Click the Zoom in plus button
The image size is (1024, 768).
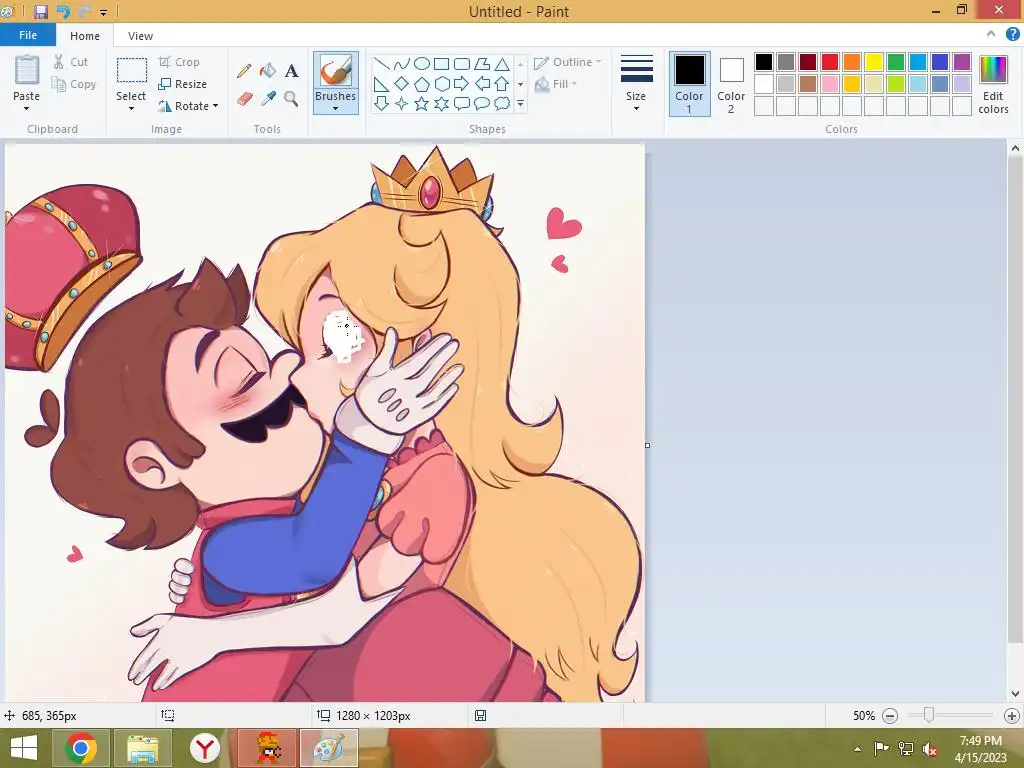tap(1011, 716)
